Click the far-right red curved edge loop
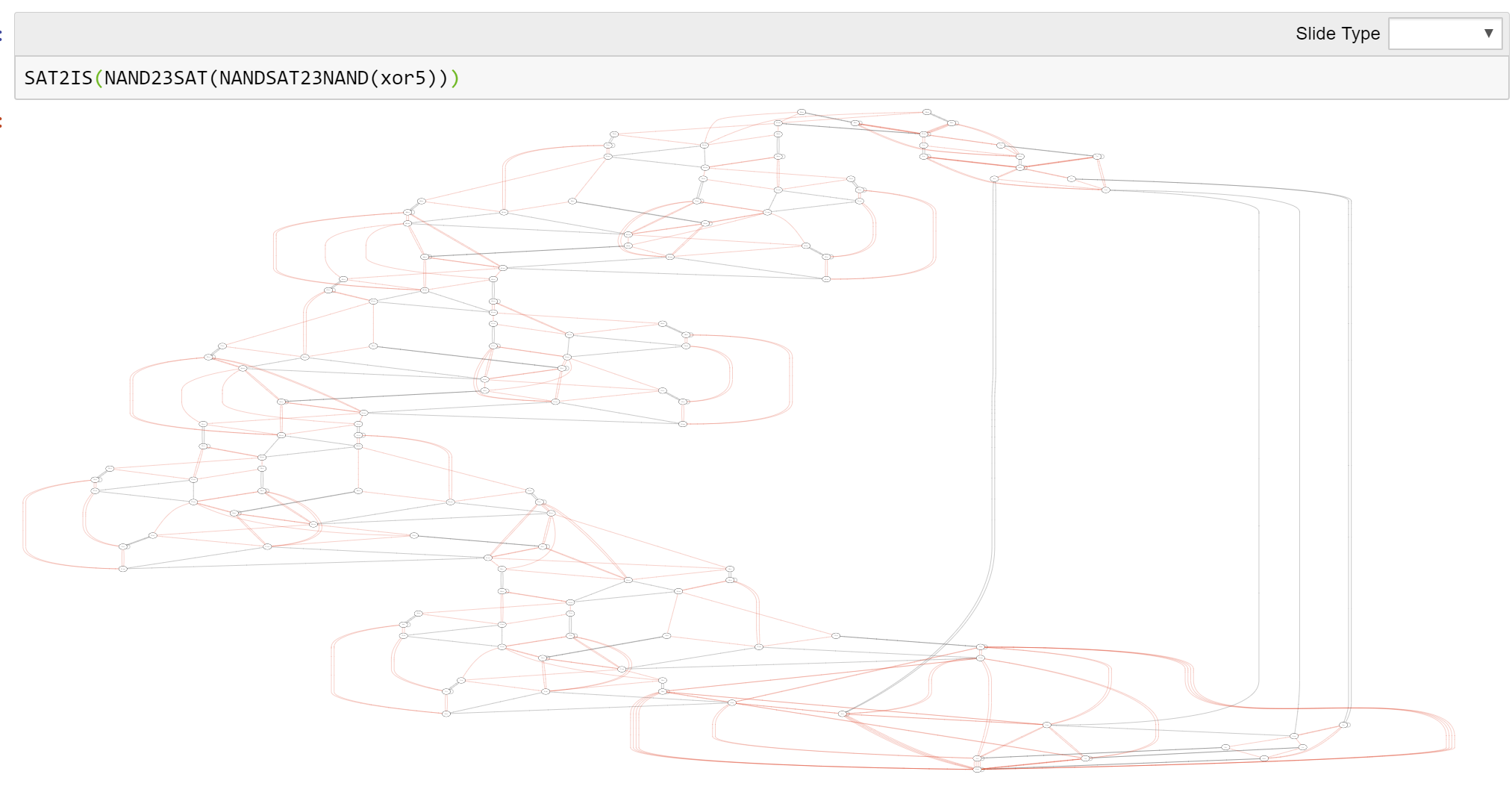The height and width of the screenshot is (789, 1512). tap(1452, 739)
